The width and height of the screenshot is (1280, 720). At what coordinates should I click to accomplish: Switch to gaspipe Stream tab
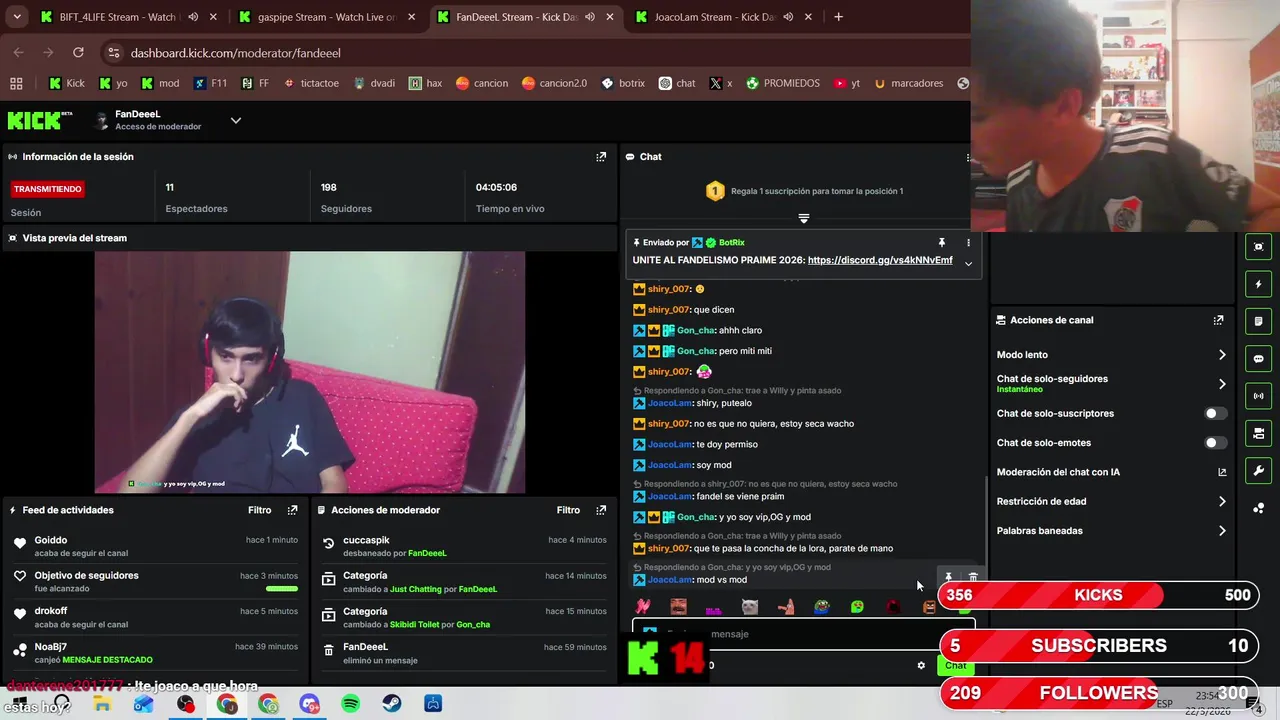[326, 17]
